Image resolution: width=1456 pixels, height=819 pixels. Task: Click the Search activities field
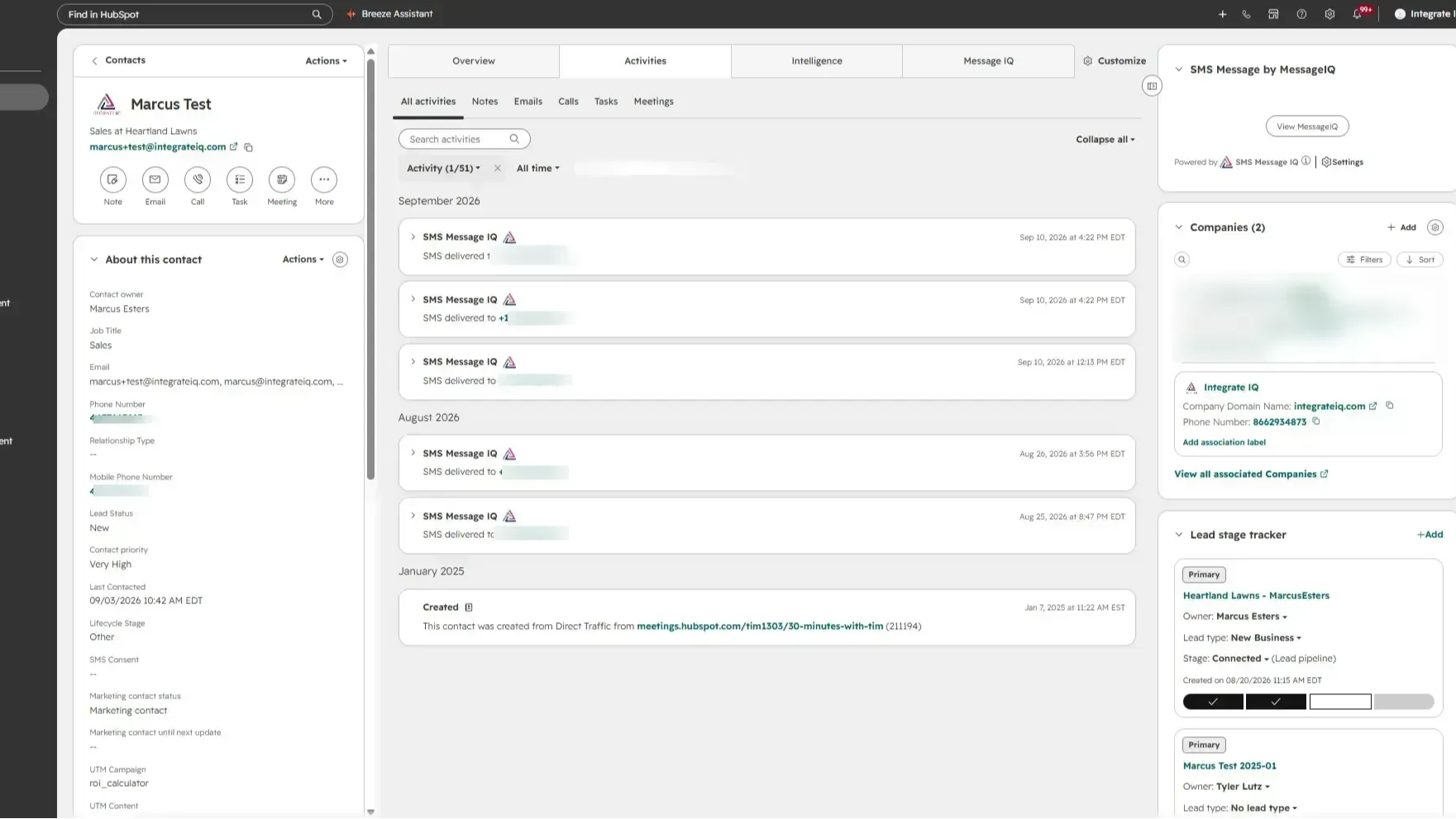(x=464, y=140)
